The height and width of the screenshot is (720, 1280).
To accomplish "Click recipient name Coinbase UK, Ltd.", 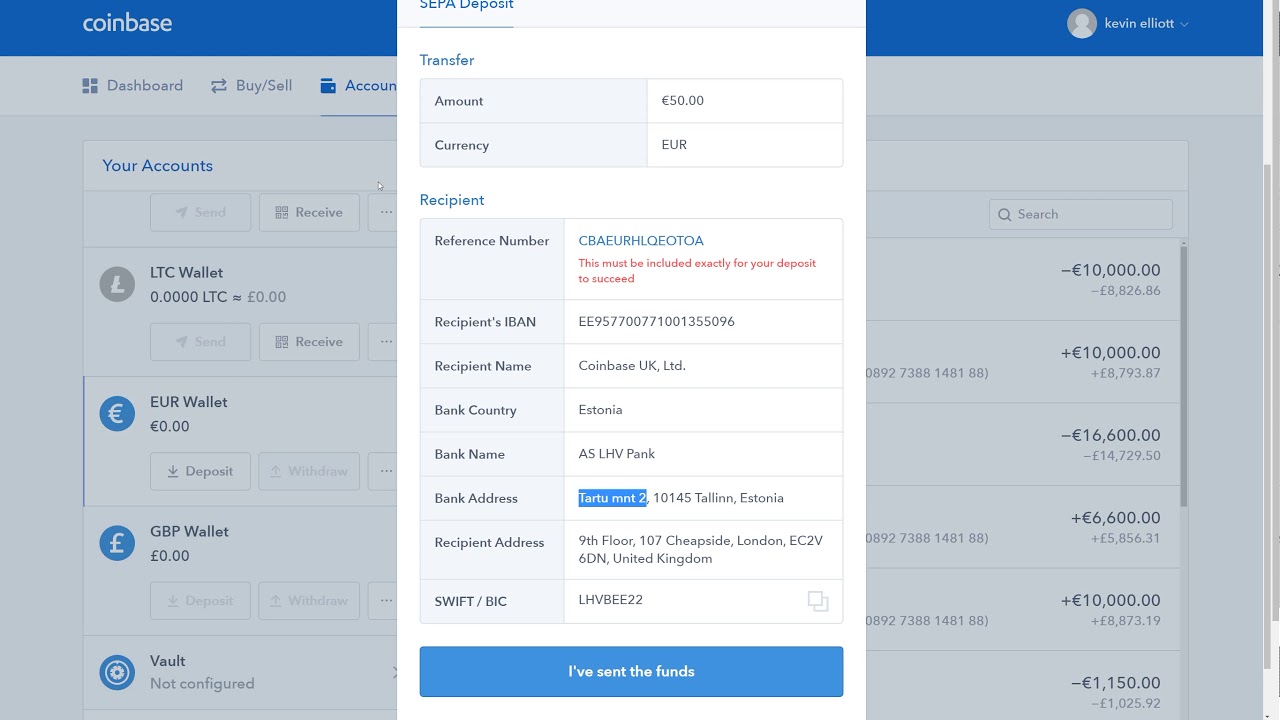I will tap(632, 366).
